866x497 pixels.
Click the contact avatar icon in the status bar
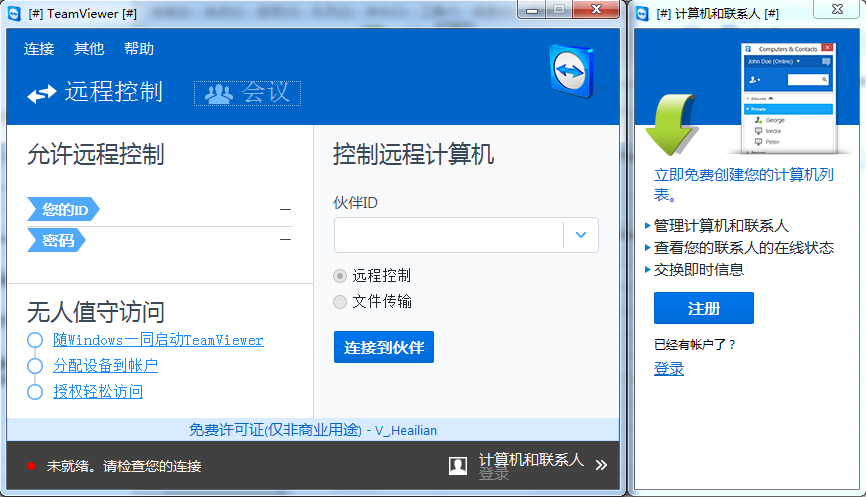tap(458, 466)
